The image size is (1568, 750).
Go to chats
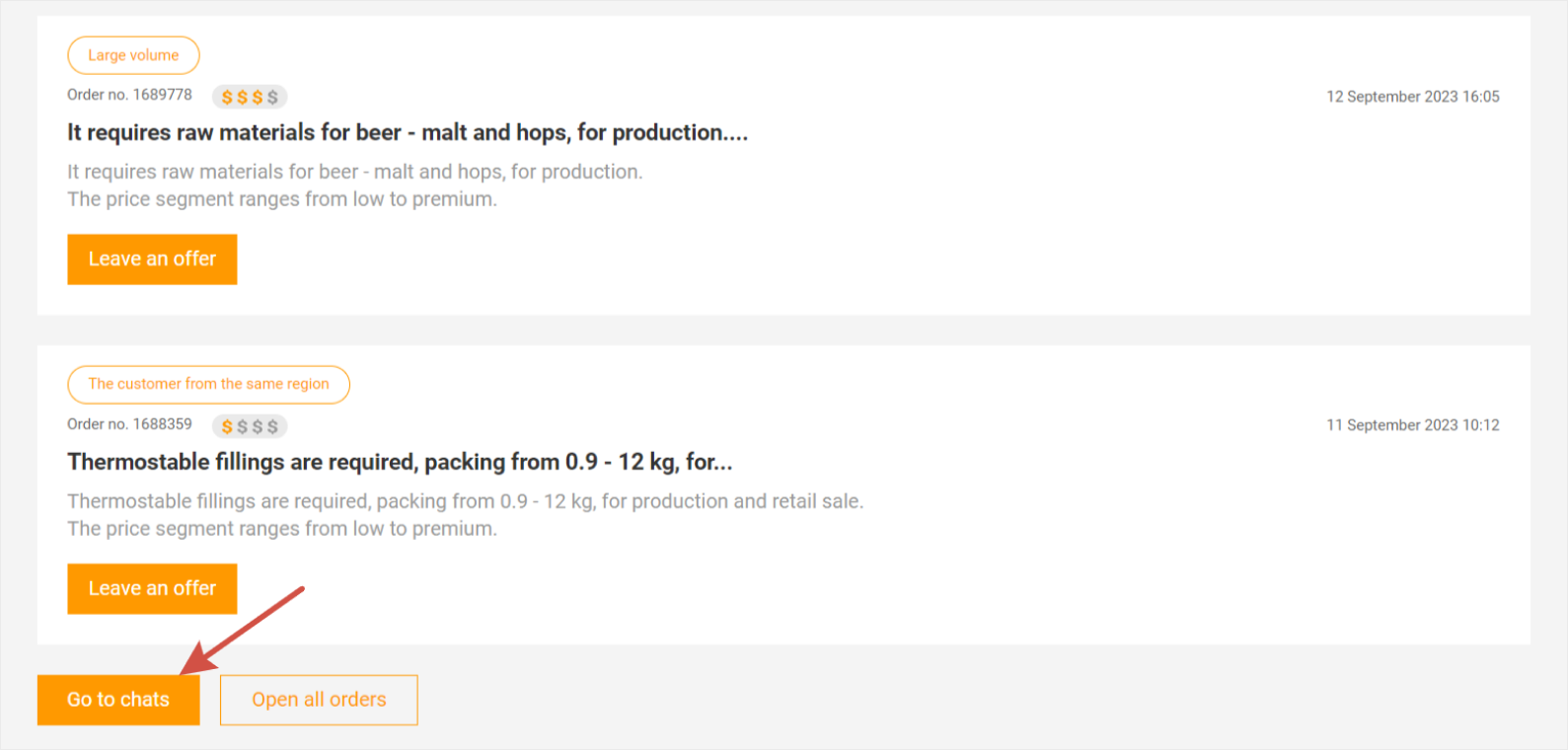tap(118, 700)
